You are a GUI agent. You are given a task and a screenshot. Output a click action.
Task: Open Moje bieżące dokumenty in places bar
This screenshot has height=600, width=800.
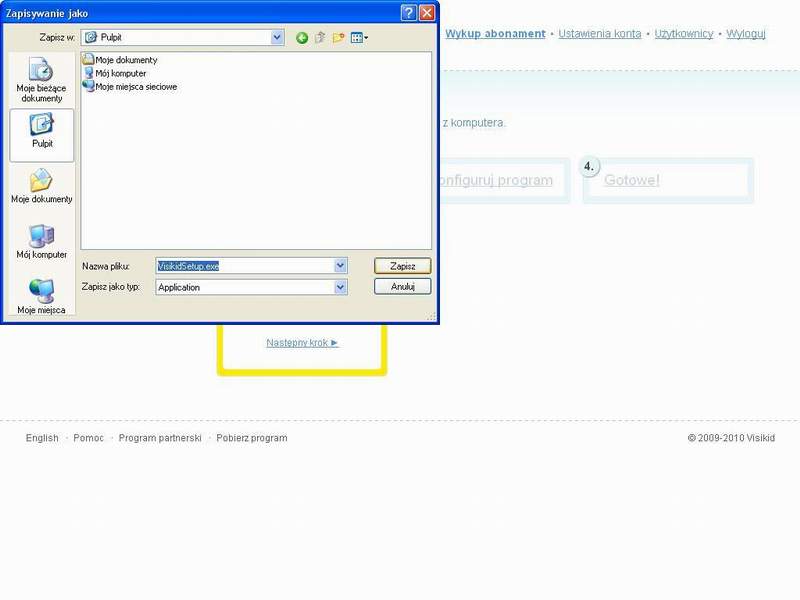[x=41, y=80]
